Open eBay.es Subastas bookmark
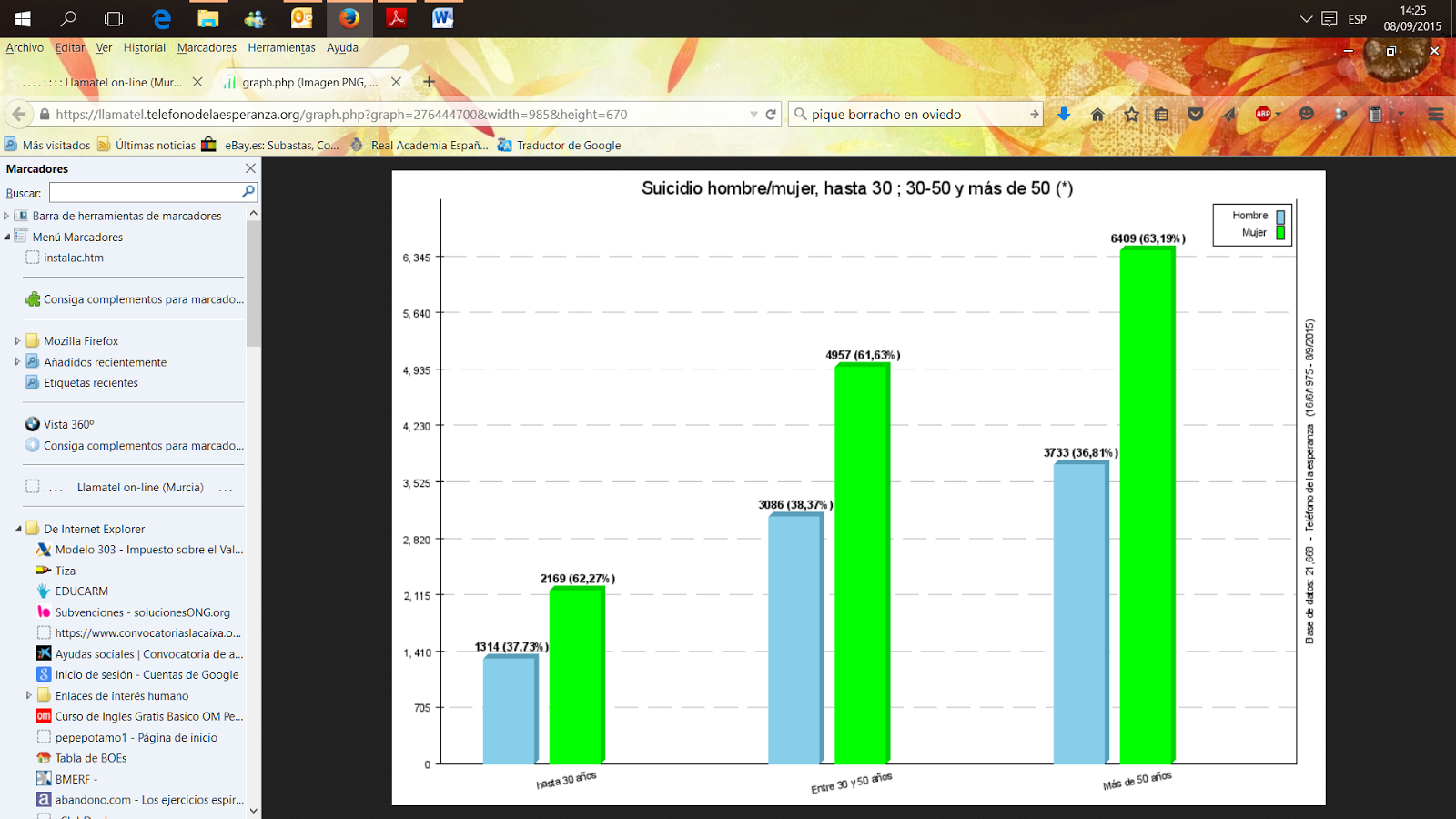 [270, 145]
